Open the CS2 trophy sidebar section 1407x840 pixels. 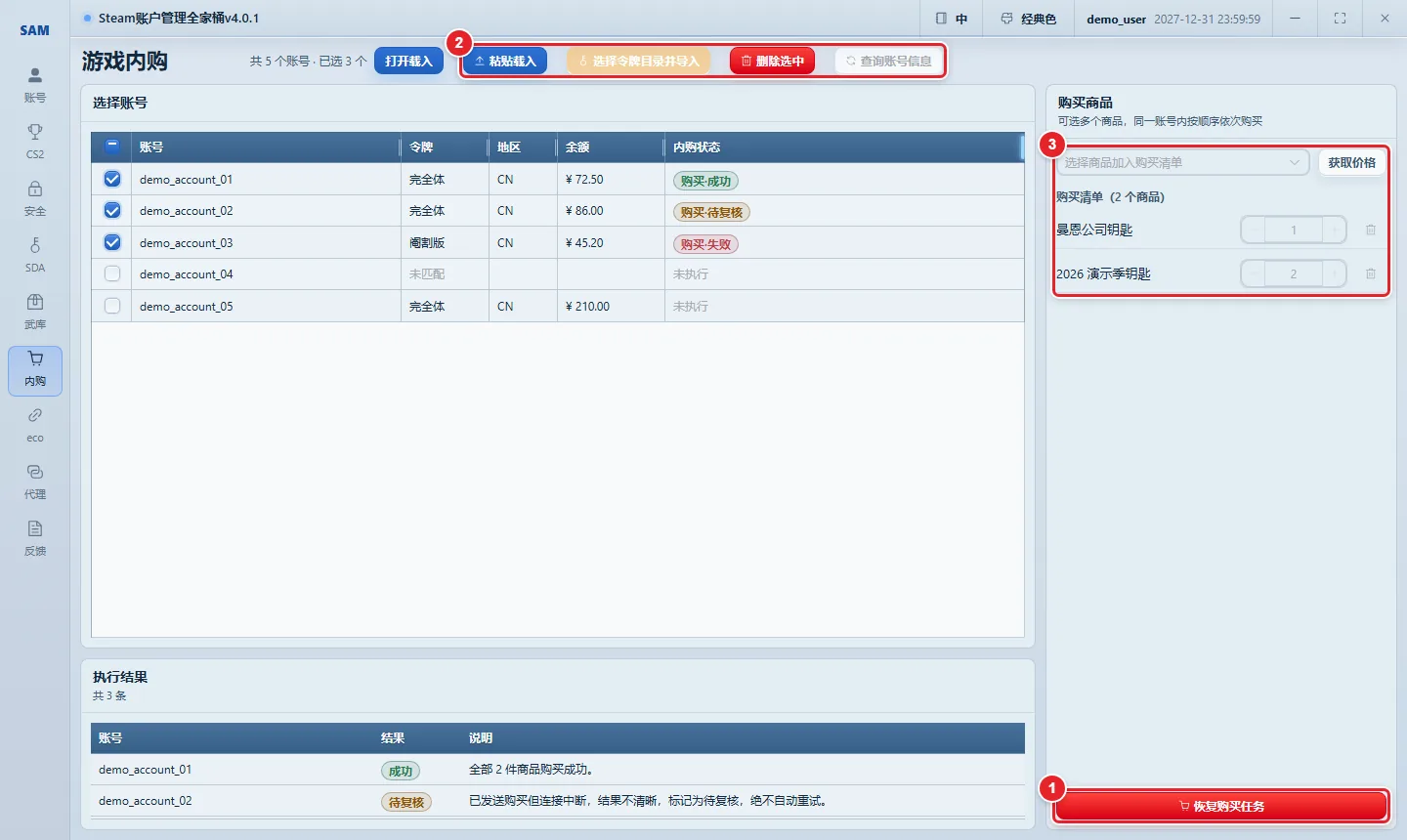pos(35,142)
